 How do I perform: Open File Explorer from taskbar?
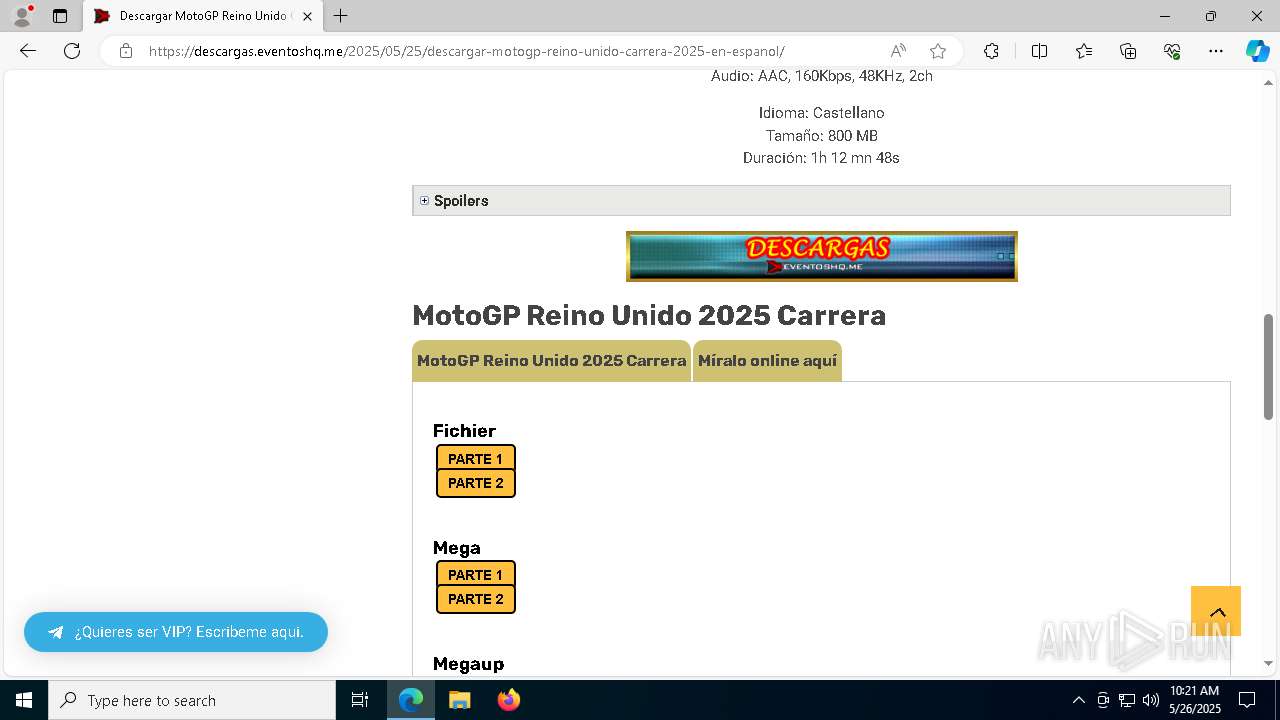pos(459,700)
